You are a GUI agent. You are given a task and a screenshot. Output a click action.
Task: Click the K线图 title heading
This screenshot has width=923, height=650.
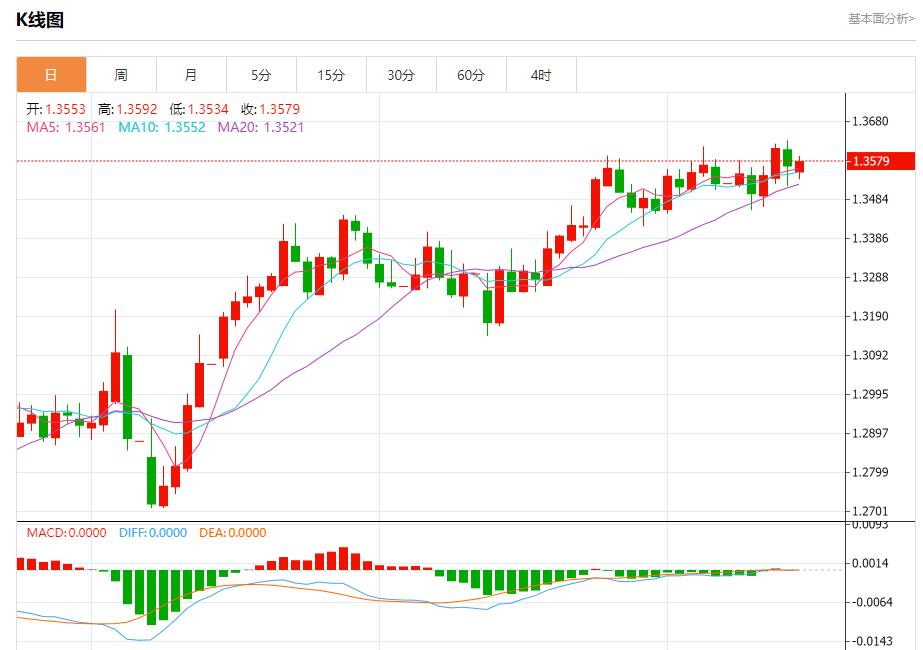pyautogui.click(x=40, y=20)
